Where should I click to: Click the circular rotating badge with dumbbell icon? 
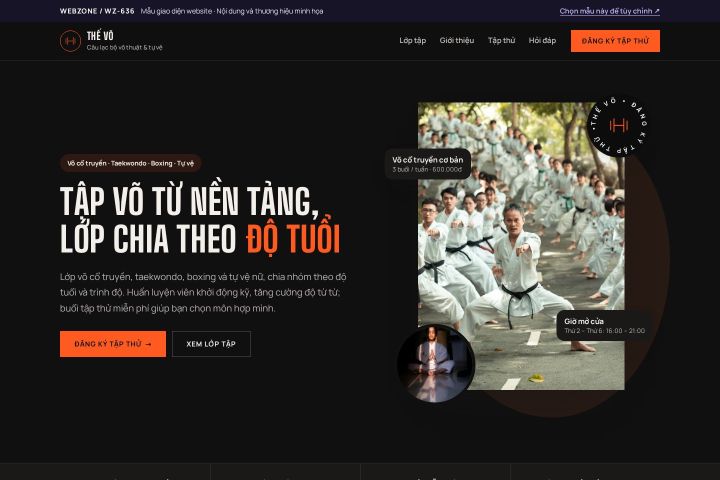619,125
